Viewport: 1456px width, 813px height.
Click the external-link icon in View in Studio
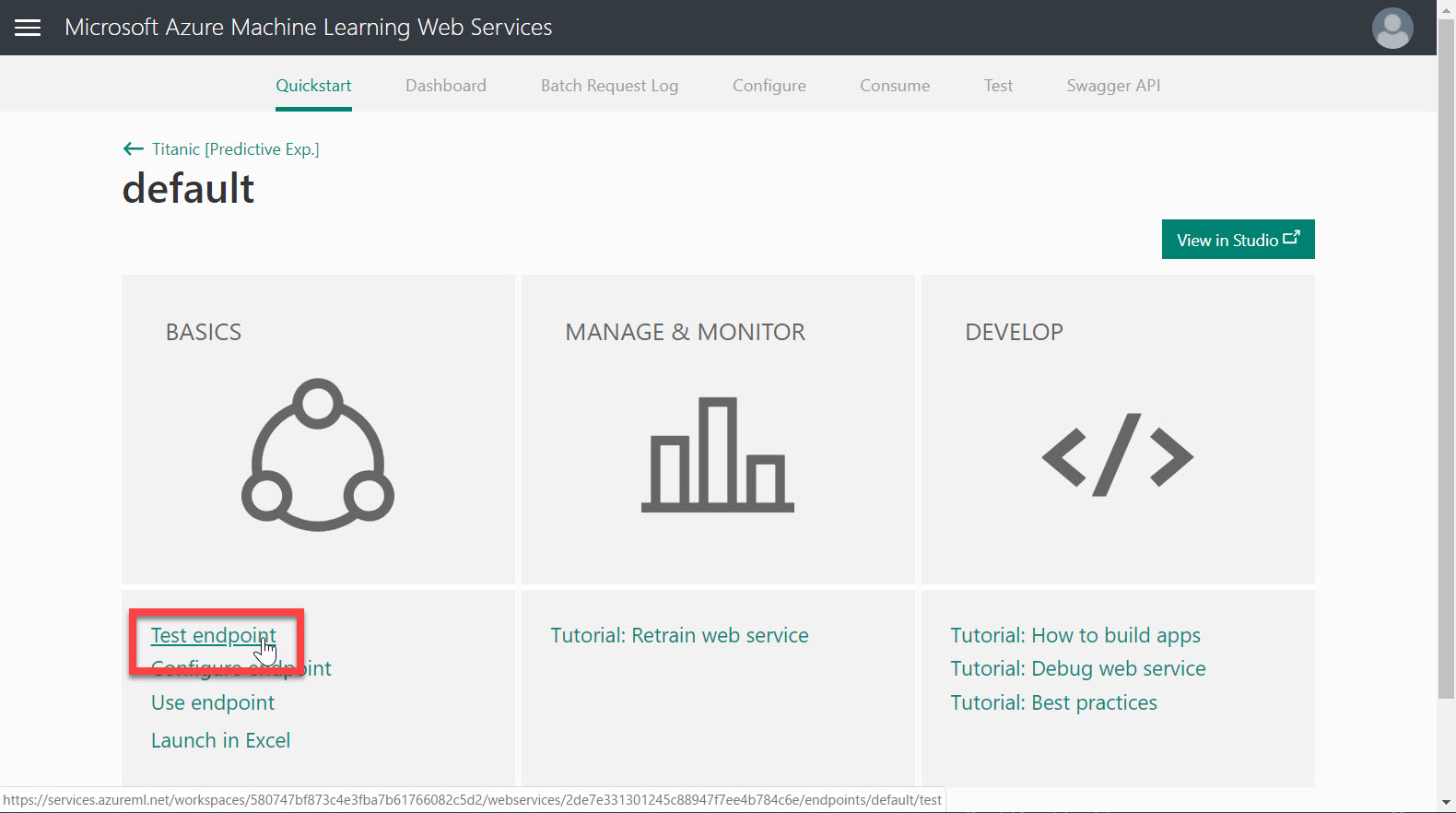(x=1292, y=238)
